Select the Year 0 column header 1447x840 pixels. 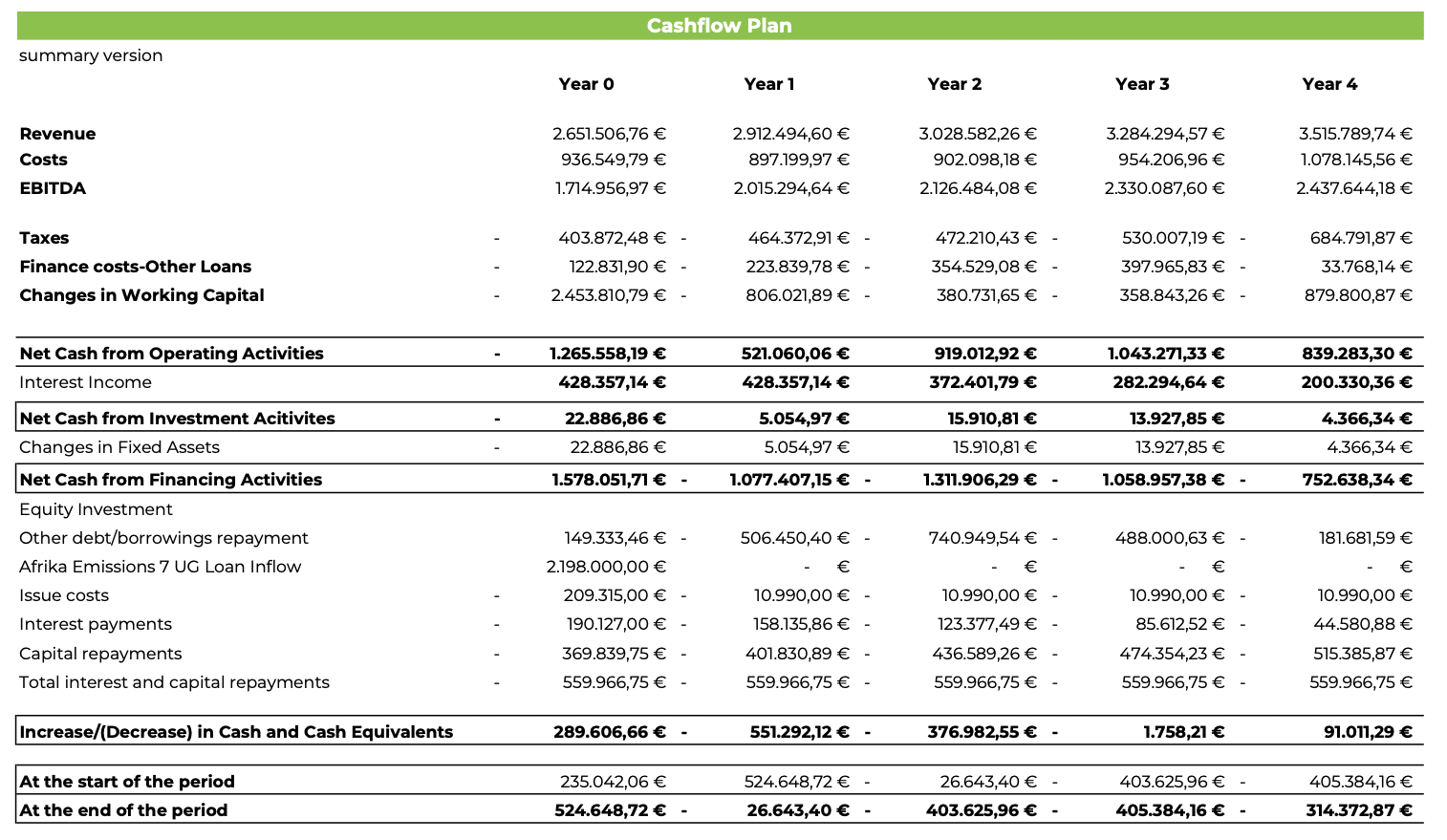[586, 84]
